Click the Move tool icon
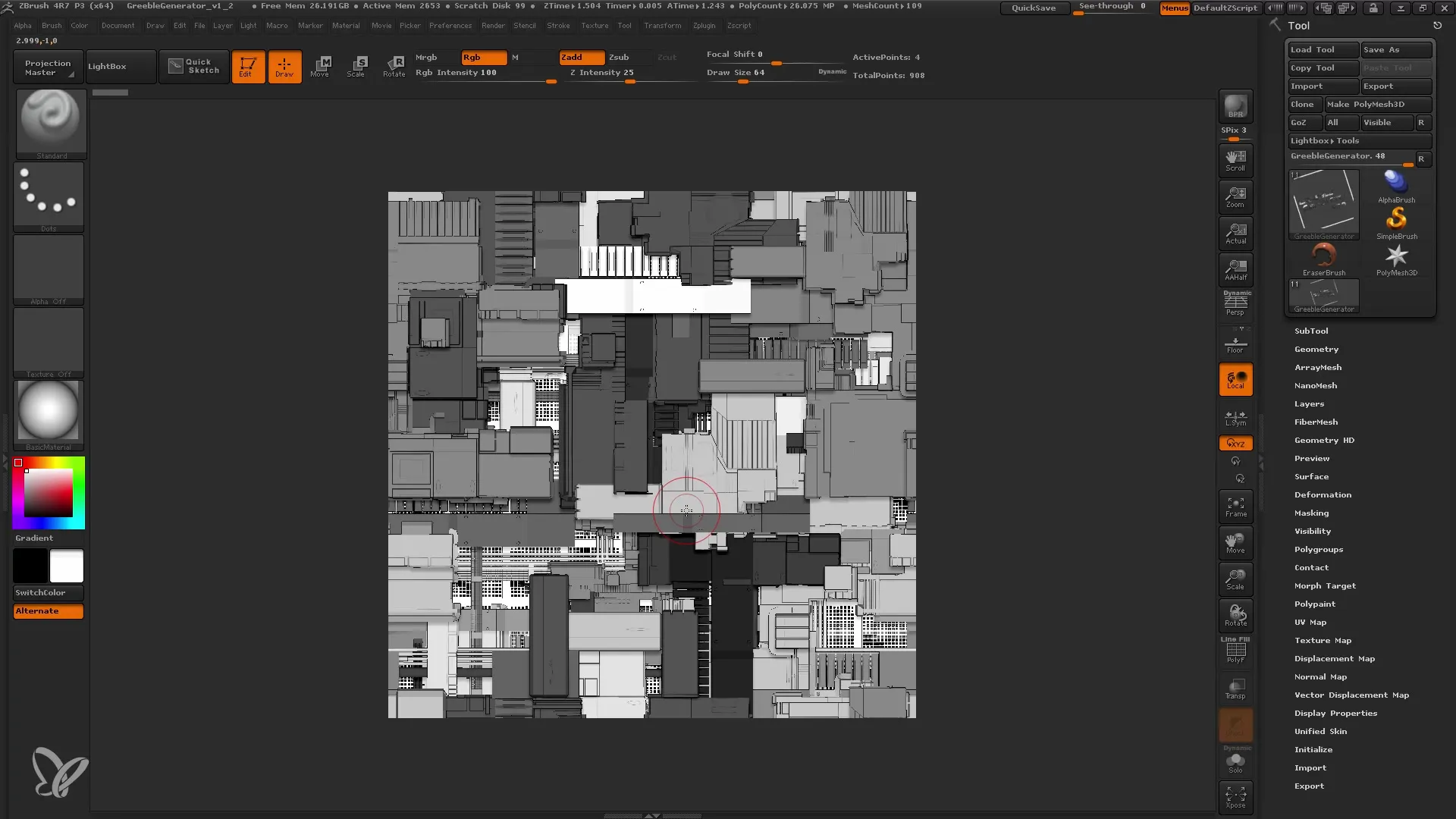This screenshot has height=819, width=1456. [319, 66]
